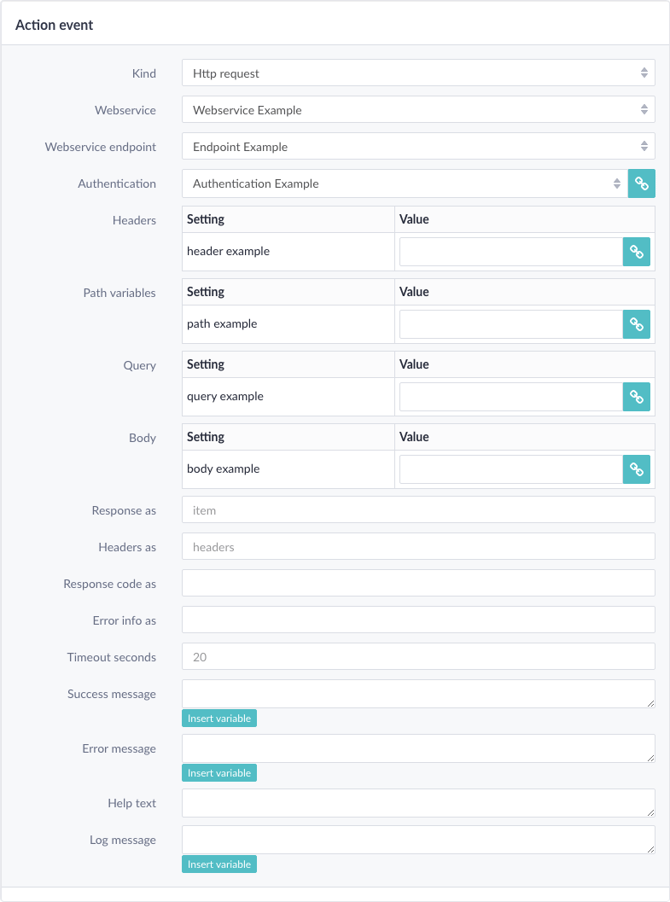Viewport: 670px width, 902px height.
Task: Click the link icon beside Authentication dropdown
Action: pos(641,184)
